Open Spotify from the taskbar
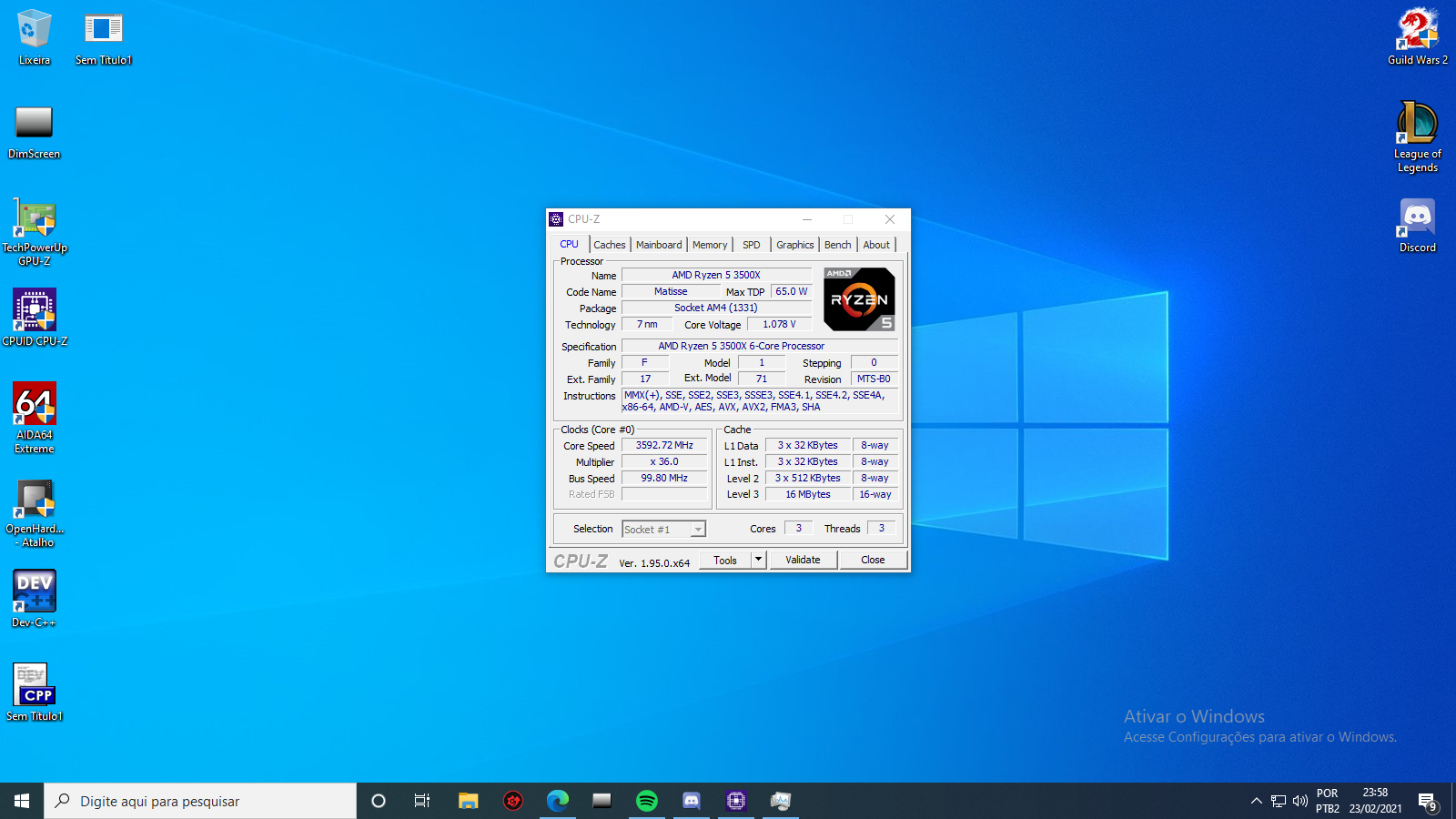Screen dimensions: 1456x819 tap(647, 801)
